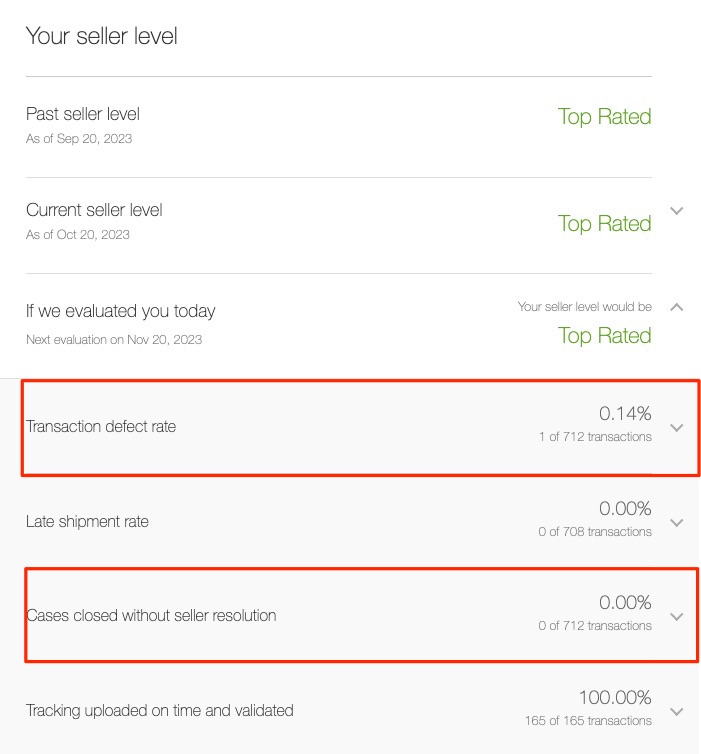Image resolution: width=701 pixels, height=754 pixels.
Task: Expand the Tracking uploaded on time chevron
Action: pos(677,711)
